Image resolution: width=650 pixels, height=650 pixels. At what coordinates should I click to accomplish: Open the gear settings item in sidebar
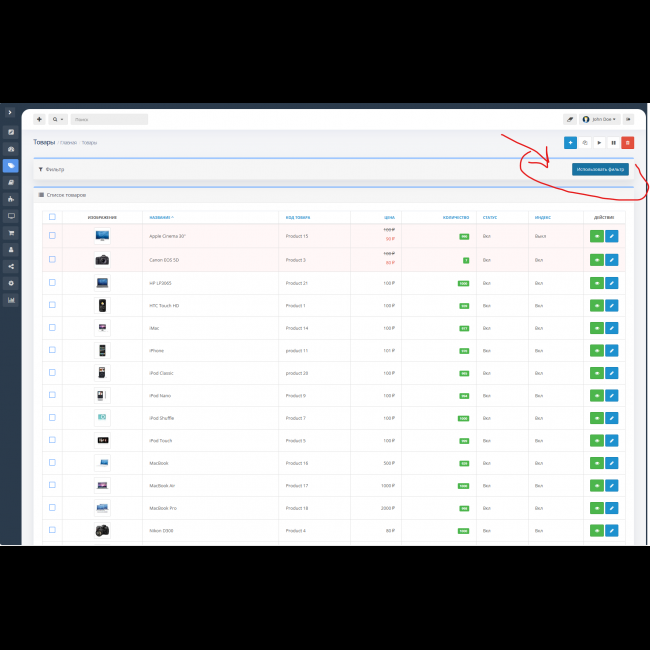(x=11, y=283)
